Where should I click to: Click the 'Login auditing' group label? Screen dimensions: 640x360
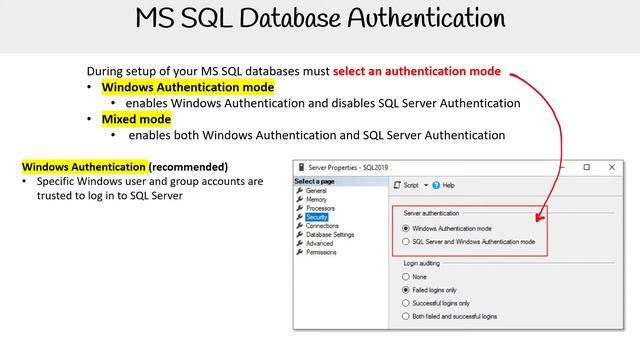coord(422,263)
